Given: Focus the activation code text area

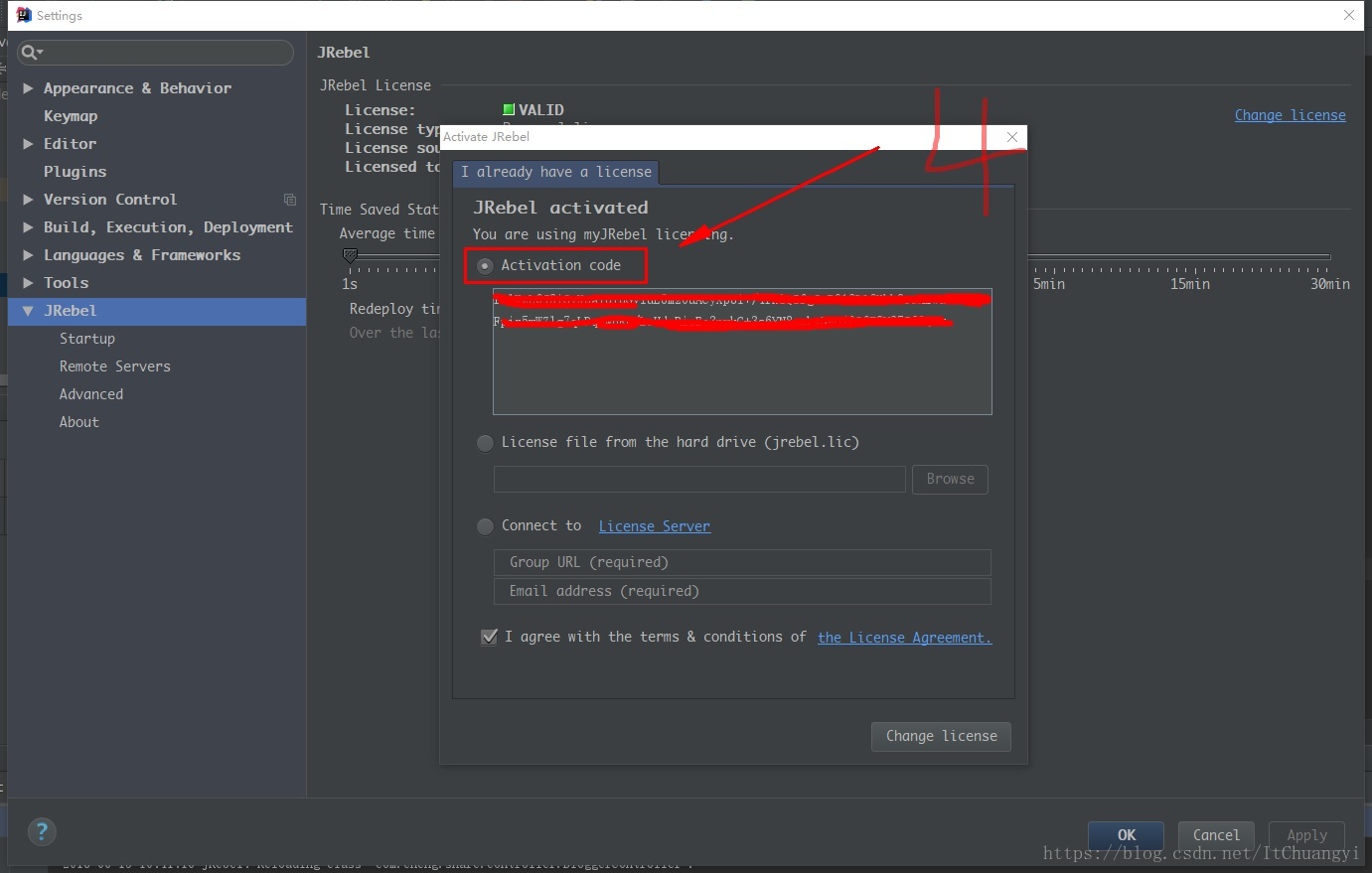Looking at the screenshot, I should (x=742, y=352).
